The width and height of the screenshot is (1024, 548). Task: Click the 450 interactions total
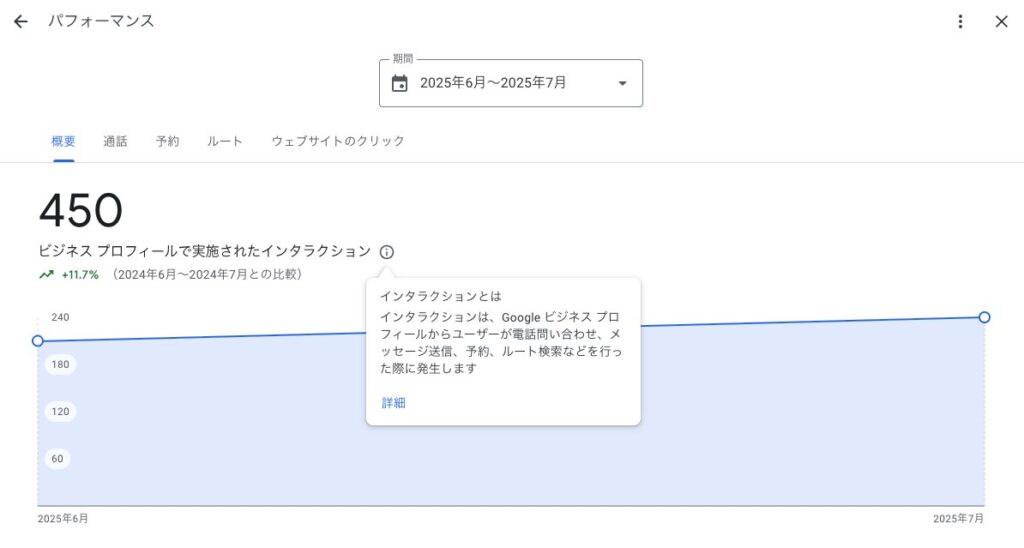point(81,210)
